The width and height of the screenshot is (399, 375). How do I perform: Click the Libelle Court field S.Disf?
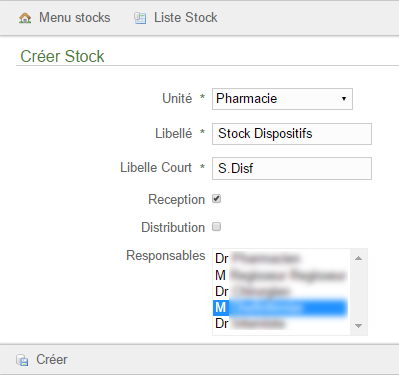click(292, 168)
